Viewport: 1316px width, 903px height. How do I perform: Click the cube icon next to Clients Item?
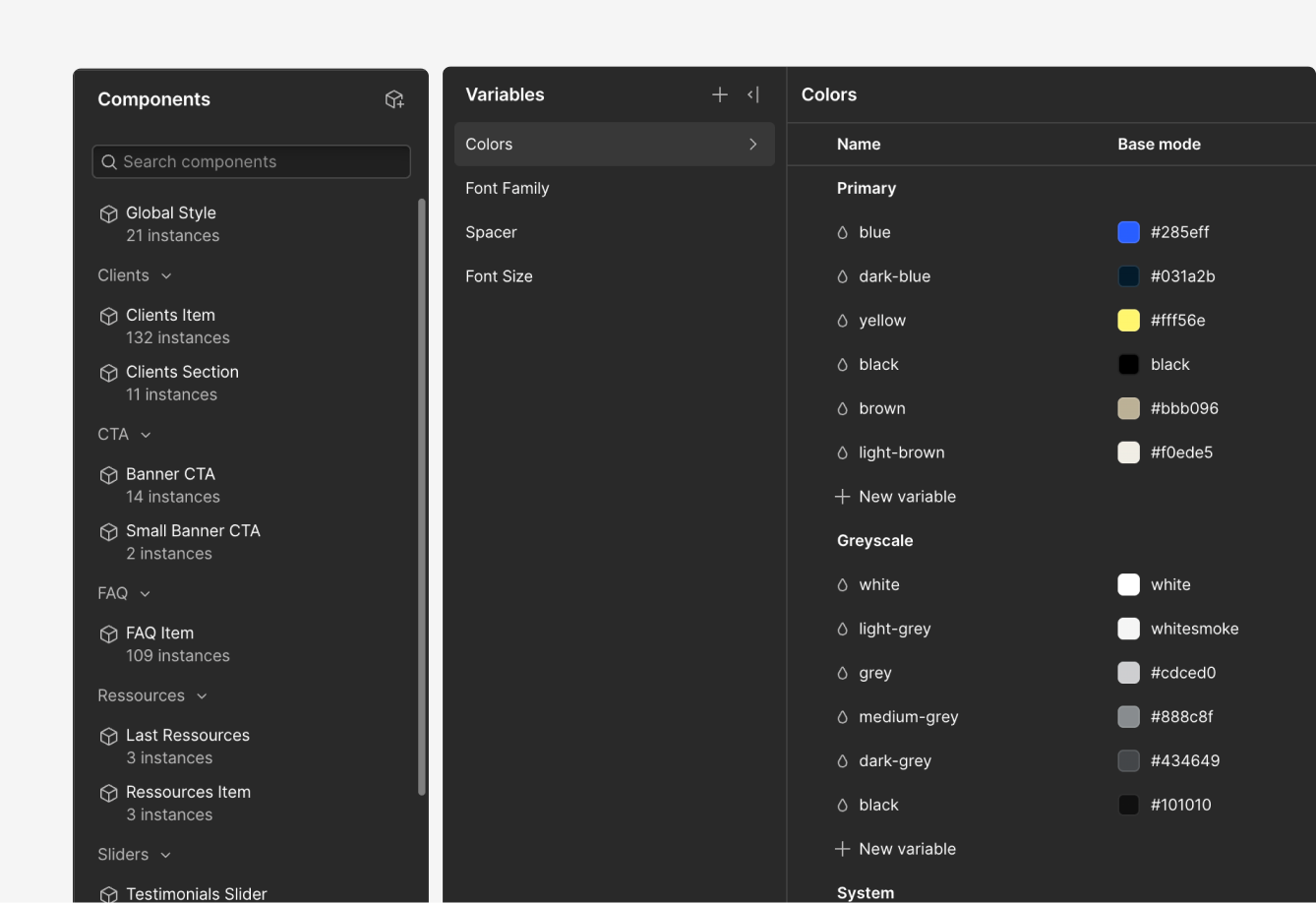(109, 316)
